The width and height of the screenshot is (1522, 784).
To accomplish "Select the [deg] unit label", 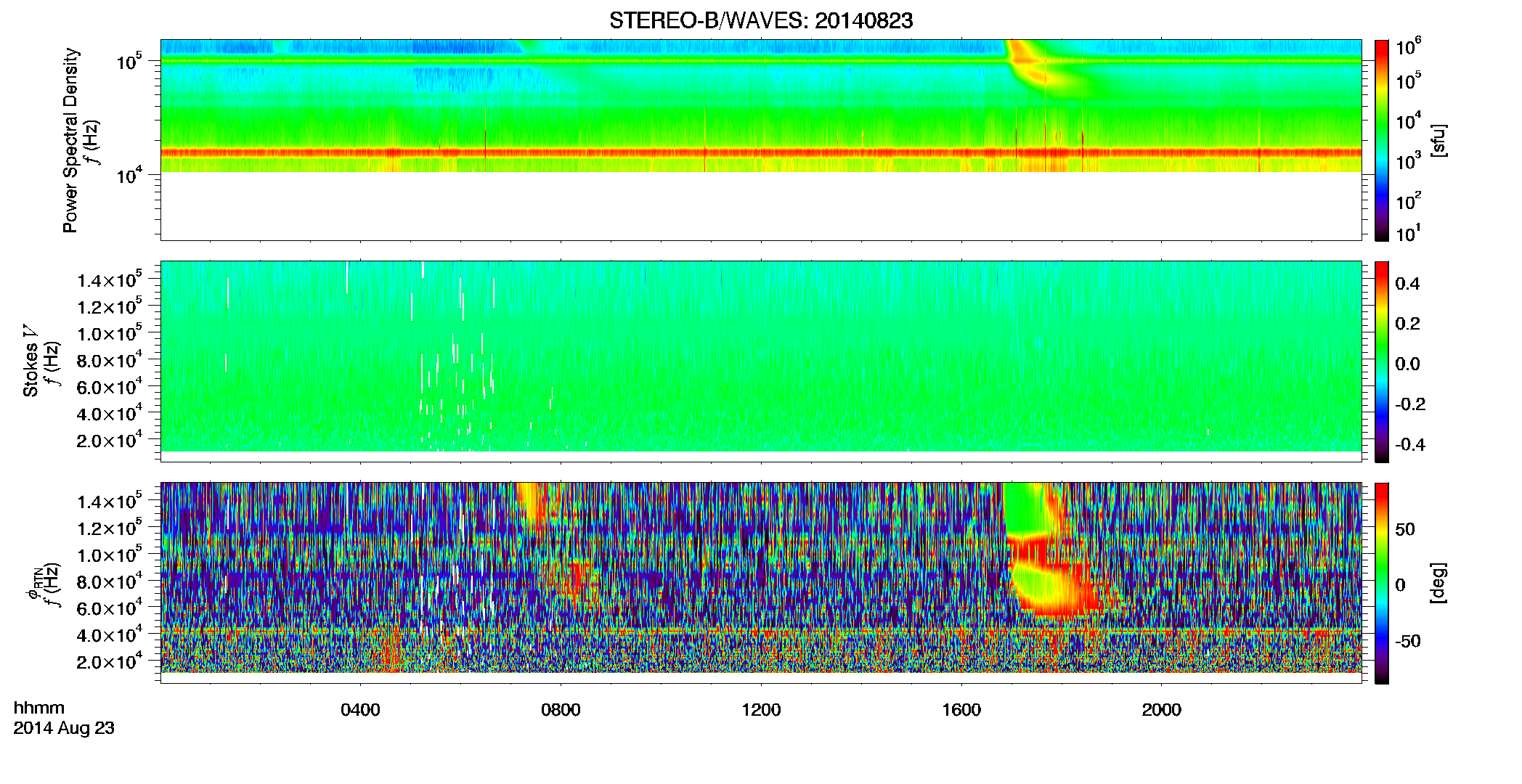I will pos(1438,583).
